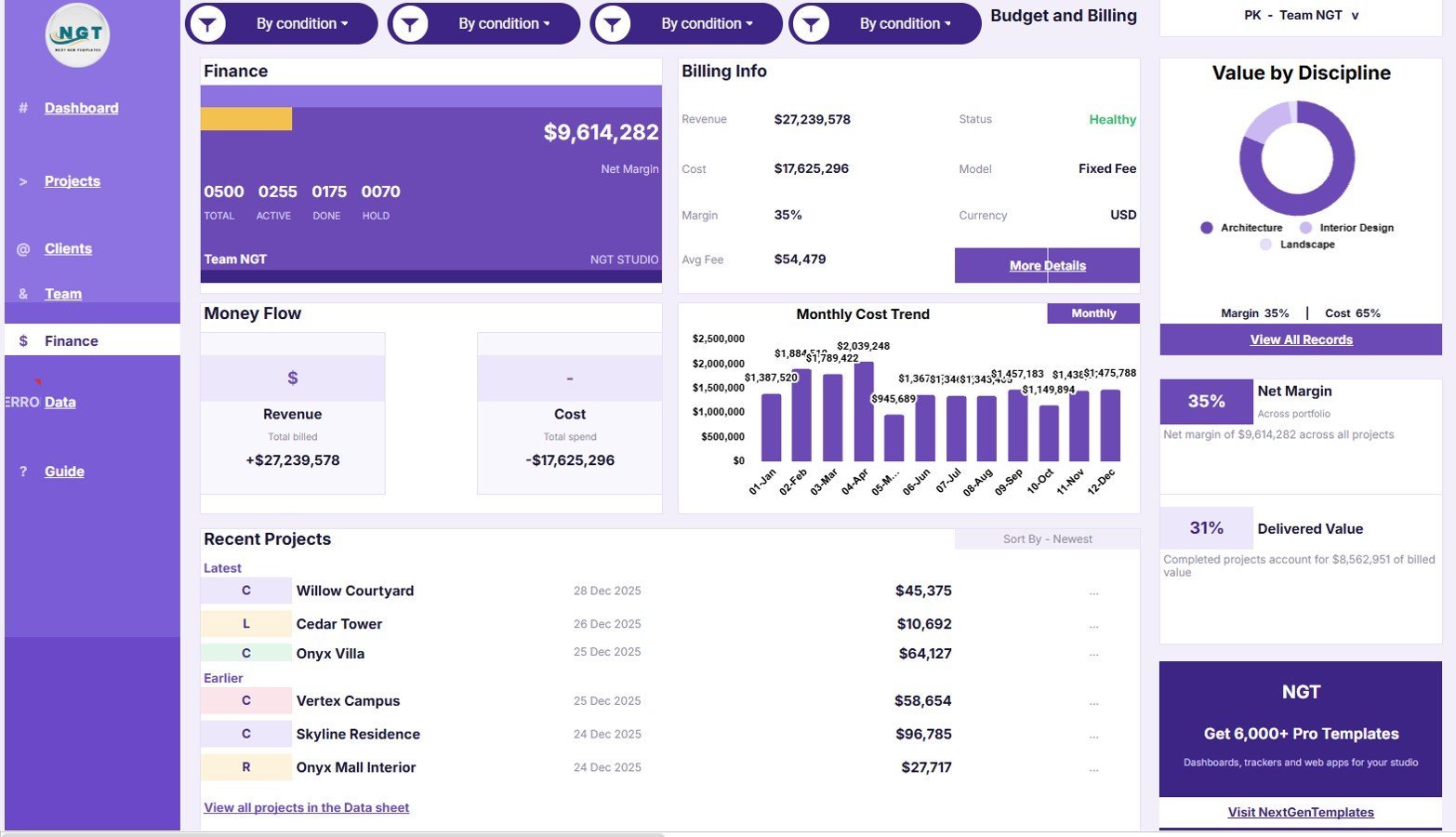Open the Clients sidebar page
The height and width of the screenshot is (837, 1456).
[x=68, y=249]
